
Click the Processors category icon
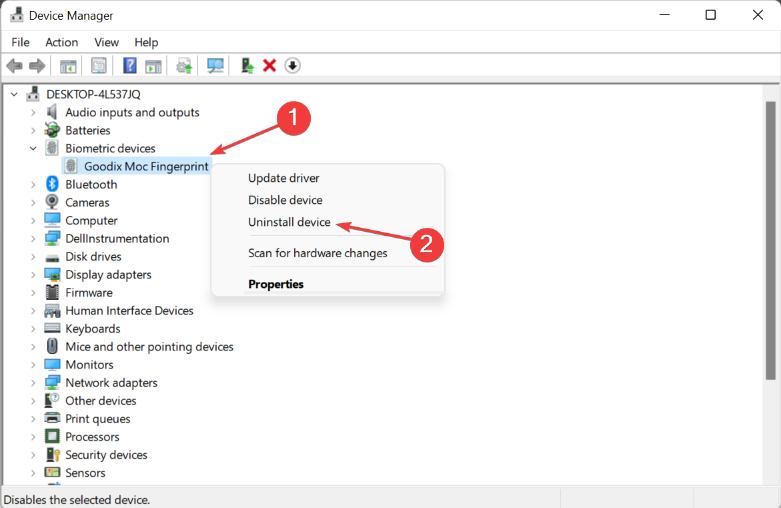click(52, 436)
